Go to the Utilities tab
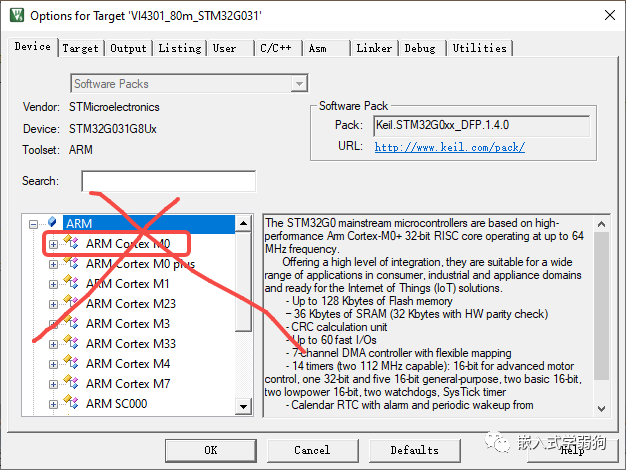 click(480, 48)
